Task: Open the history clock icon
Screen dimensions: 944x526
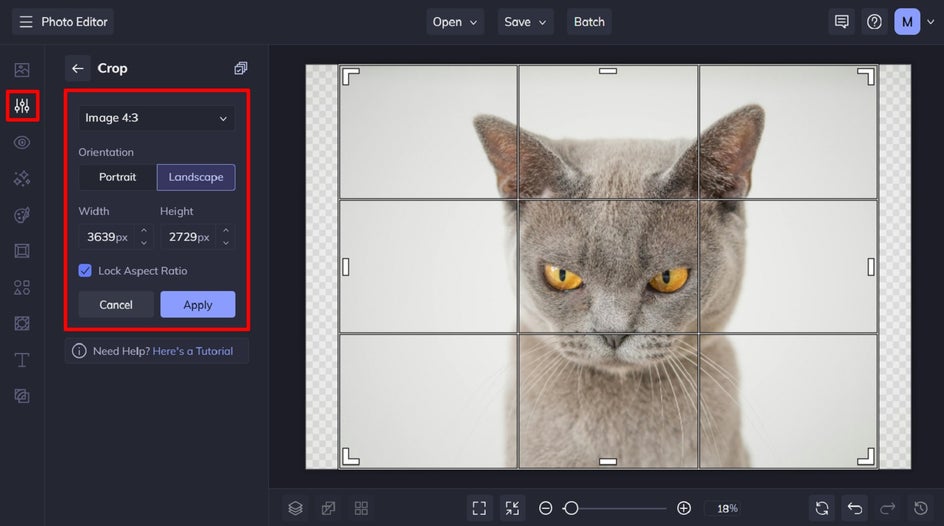Action: click(x=921, y=509)
